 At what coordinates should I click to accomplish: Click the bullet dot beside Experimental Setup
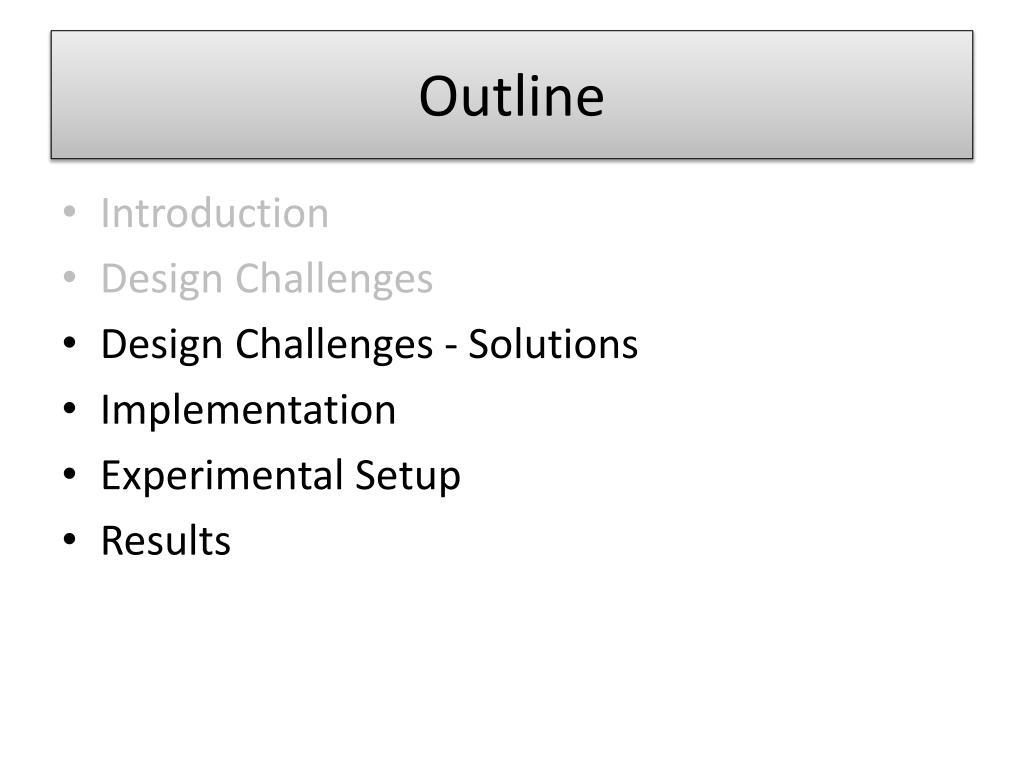pyautogui.click(x=69, y=475)
